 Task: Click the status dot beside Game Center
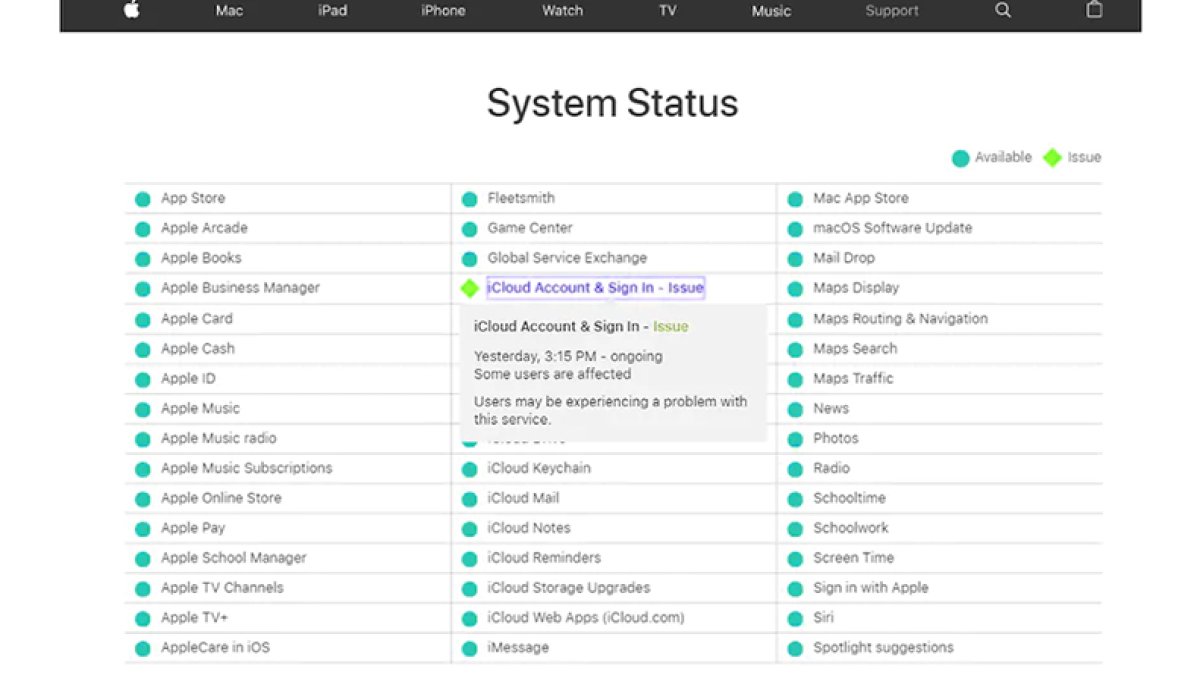pos(469,229)
